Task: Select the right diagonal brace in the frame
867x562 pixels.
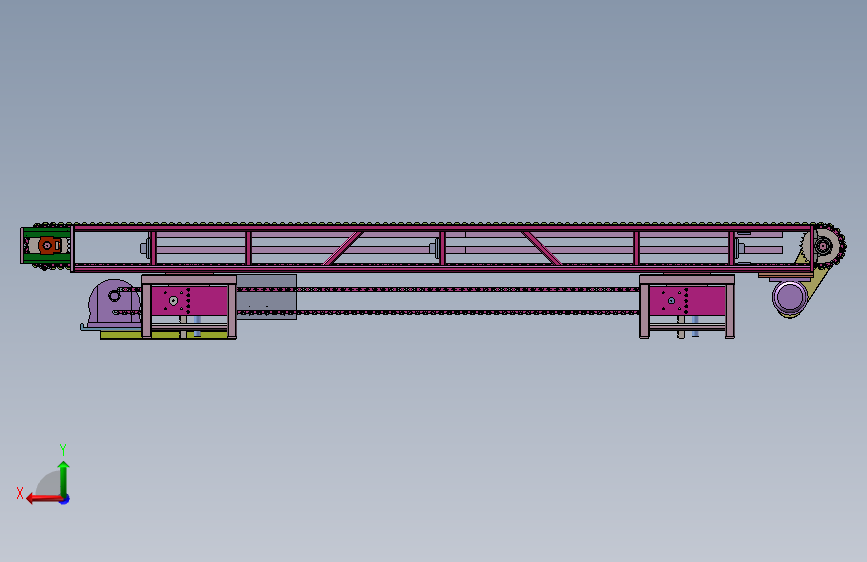Action: [x=541, y=248]
